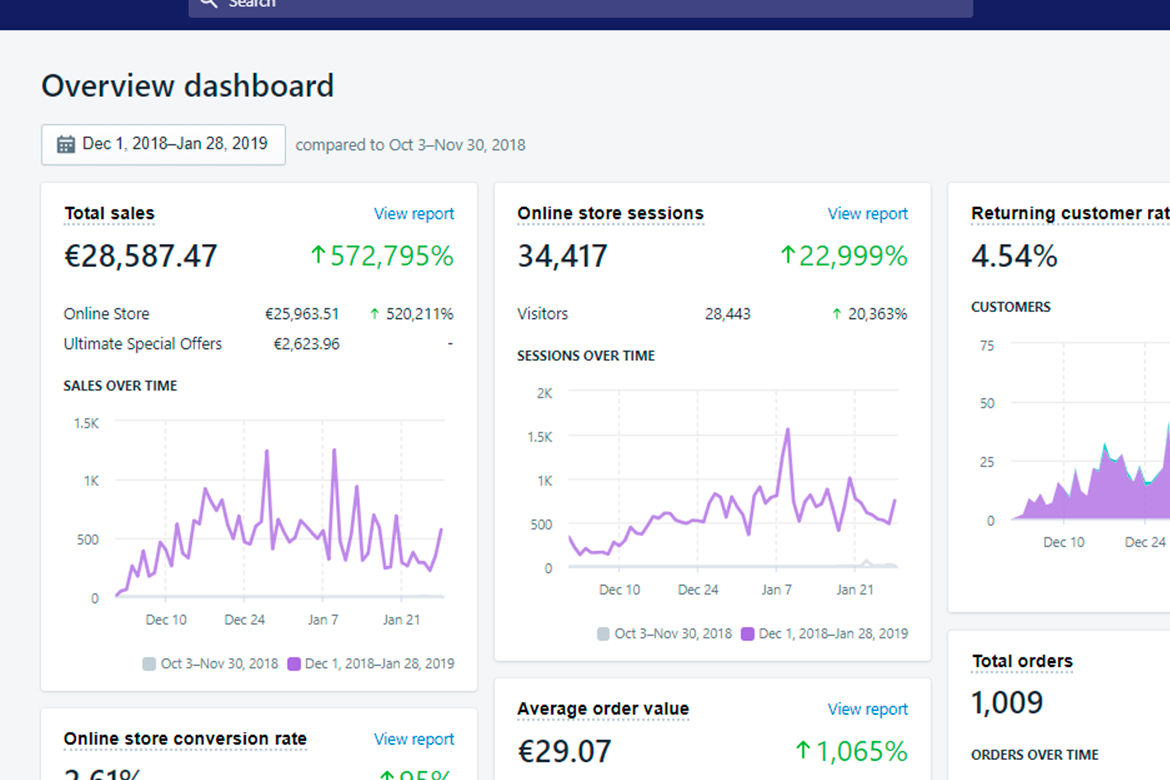Click the purple Dec 1–Jan 28 legend swatch under sales chart
Viewport: 1170px width, 780px height.
(294, 664)
